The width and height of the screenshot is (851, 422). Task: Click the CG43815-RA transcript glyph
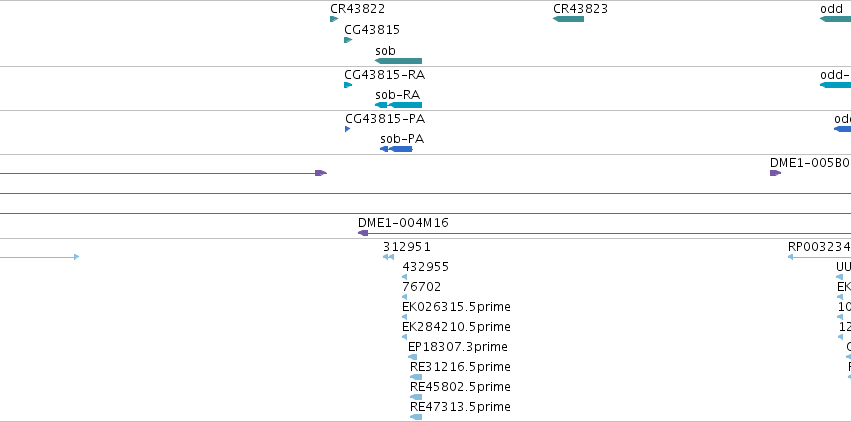348,85
